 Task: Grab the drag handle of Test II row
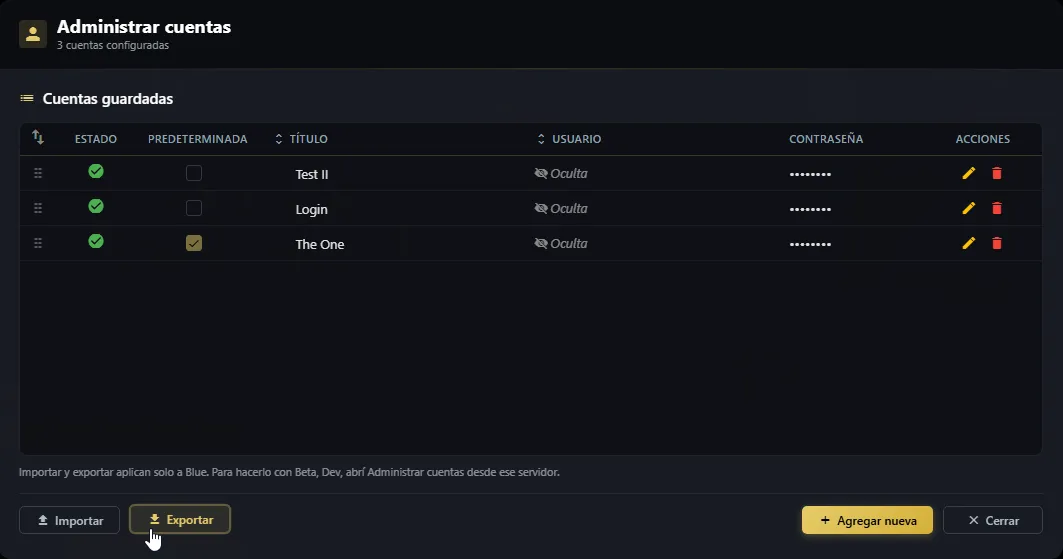tap(38, 173)
